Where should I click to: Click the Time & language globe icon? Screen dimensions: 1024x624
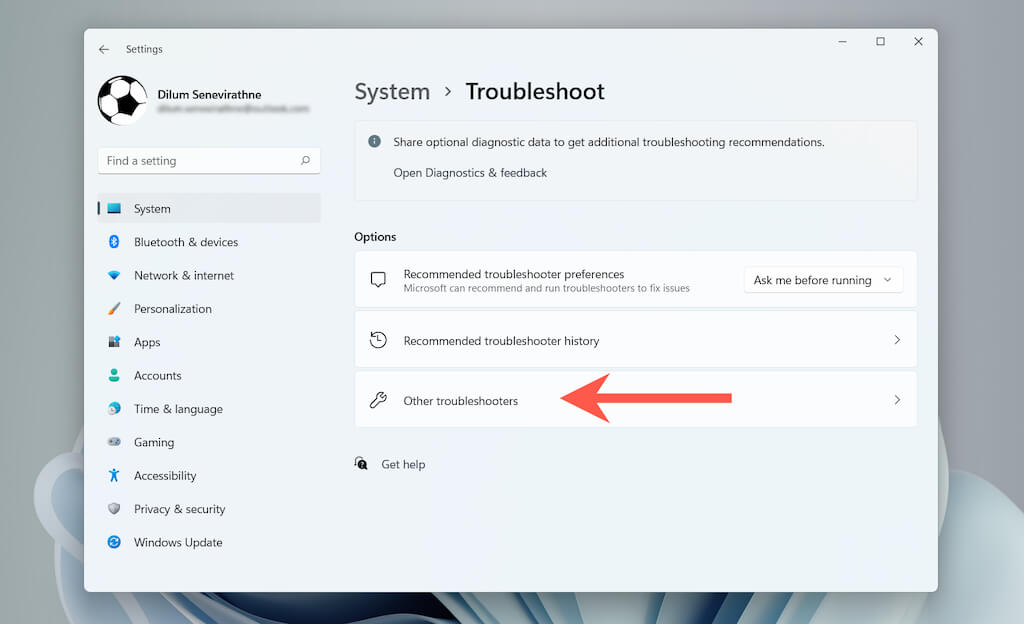[x=114, y=409]
